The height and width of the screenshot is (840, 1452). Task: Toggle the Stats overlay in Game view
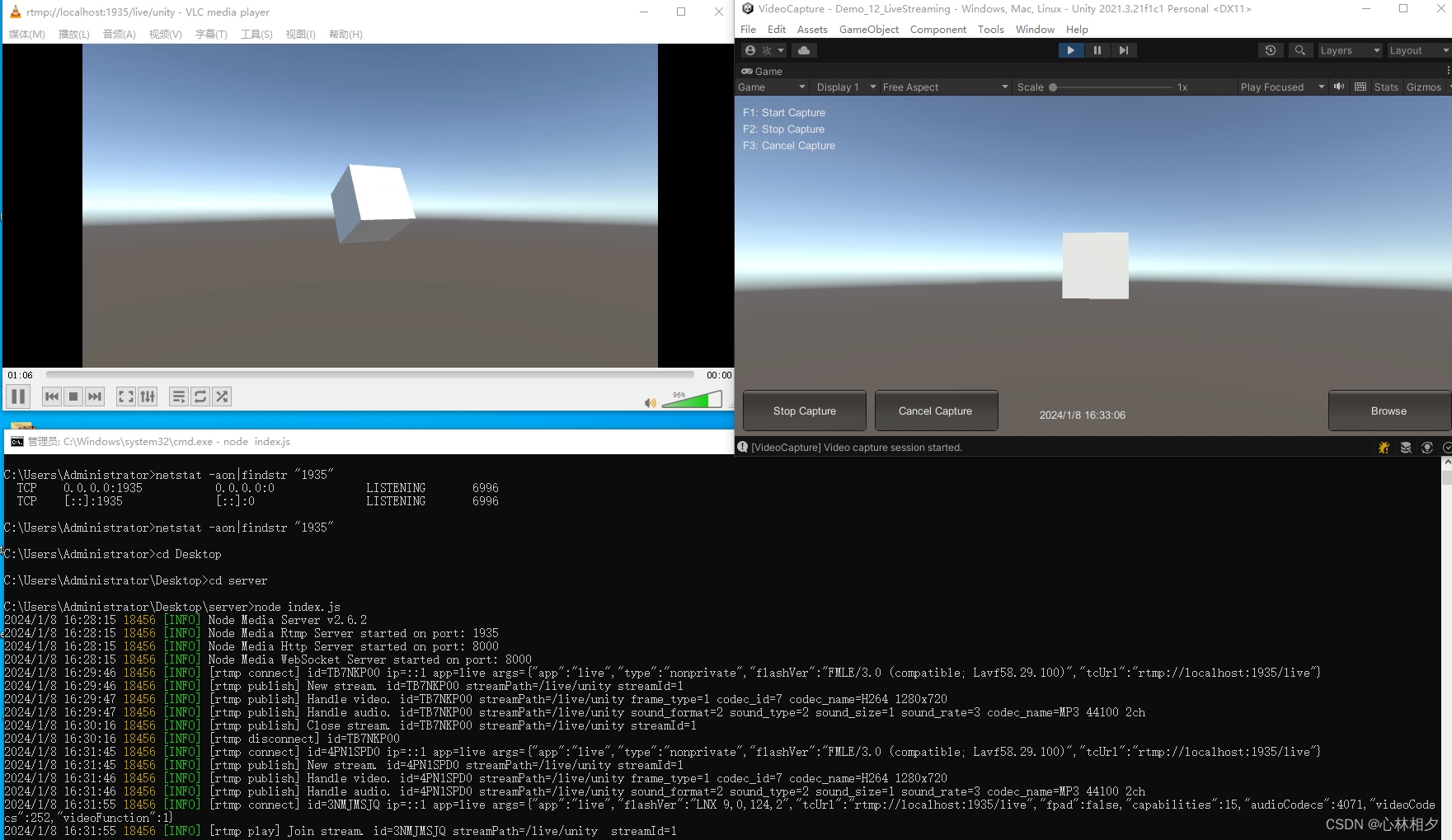1386,87
